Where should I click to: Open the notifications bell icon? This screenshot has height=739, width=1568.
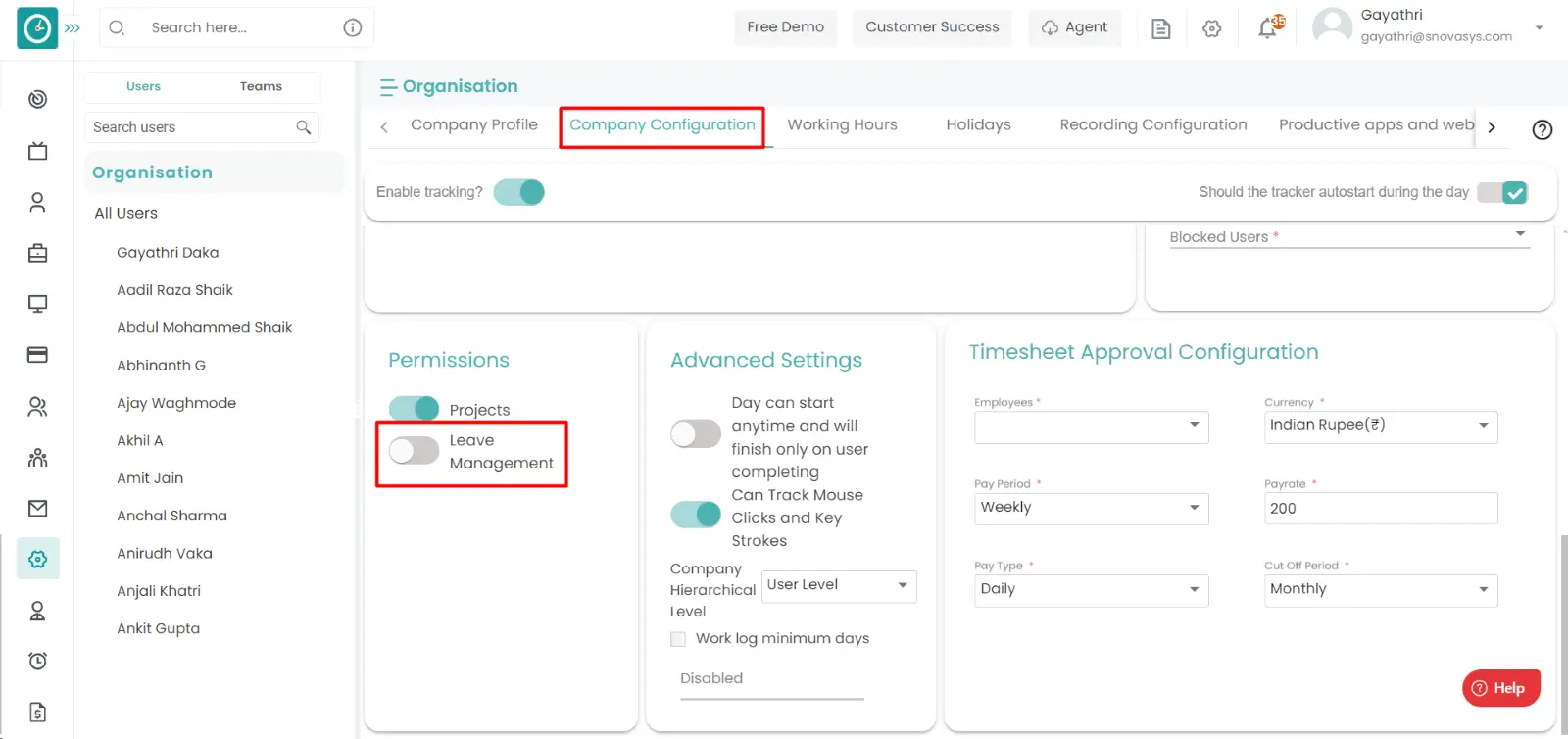click(x=1268, y=27)
